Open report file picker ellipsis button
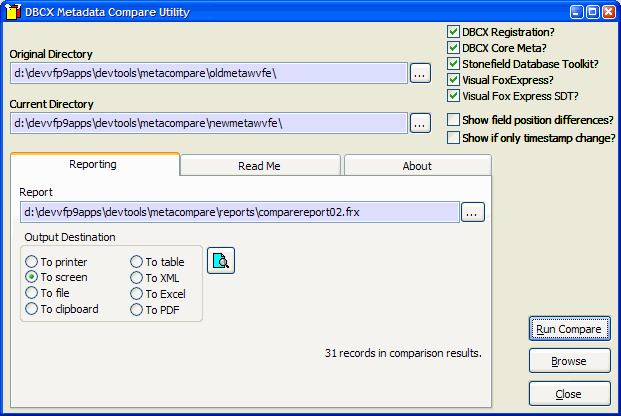Viewport: 621px width, 416px height. (x=473, y=212)
